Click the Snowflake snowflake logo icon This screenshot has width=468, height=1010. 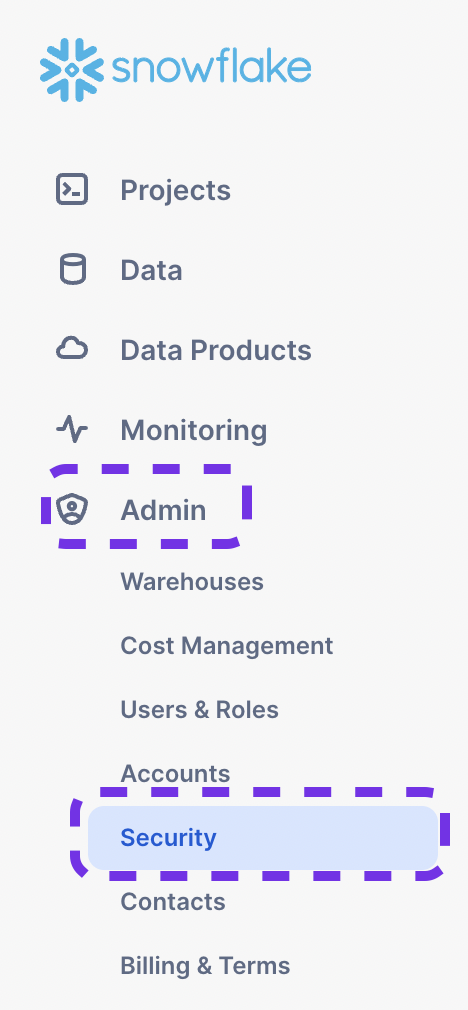coord(71,70)
